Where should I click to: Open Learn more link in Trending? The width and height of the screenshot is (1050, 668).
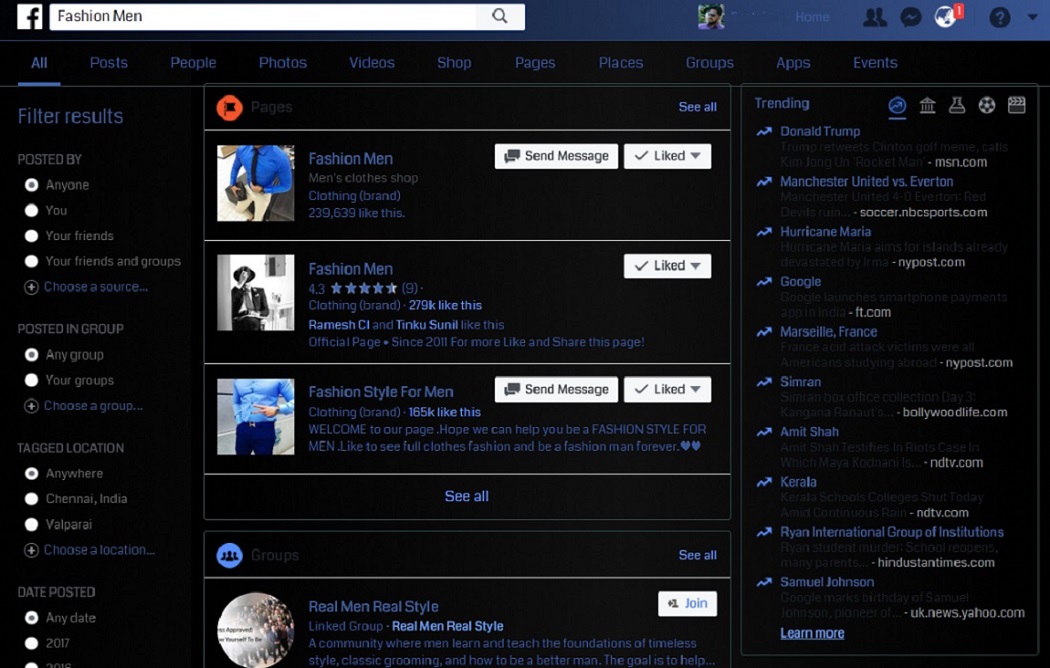coord(812,633)
